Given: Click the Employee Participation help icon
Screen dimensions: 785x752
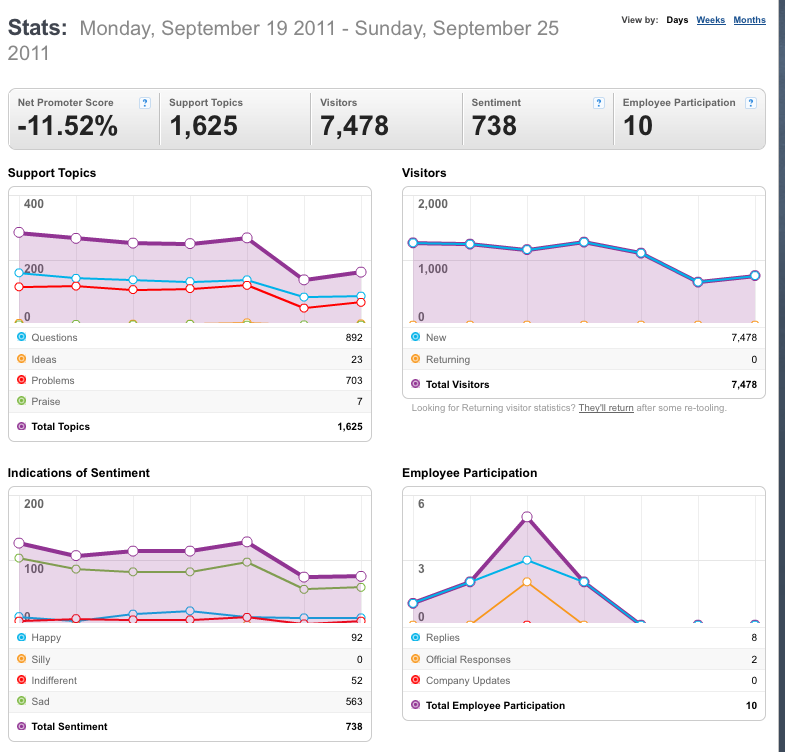Looking at the screenshot, I should pos(750,103).
